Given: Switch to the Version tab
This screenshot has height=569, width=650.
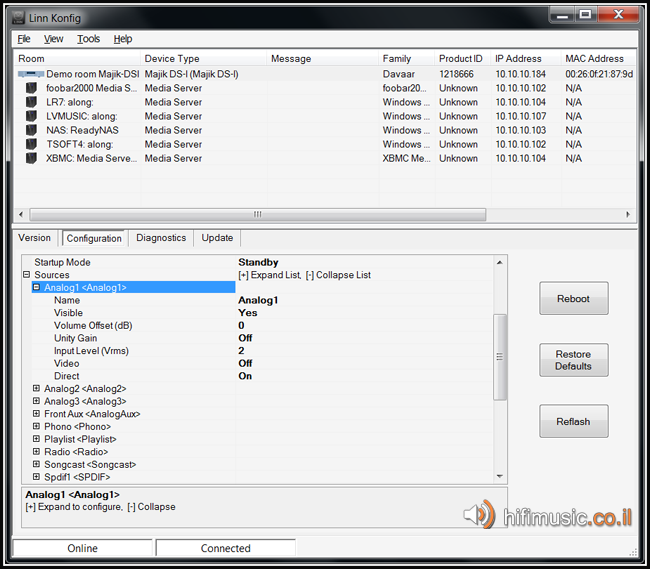Looking at the screenshot, I should point(34,238).
